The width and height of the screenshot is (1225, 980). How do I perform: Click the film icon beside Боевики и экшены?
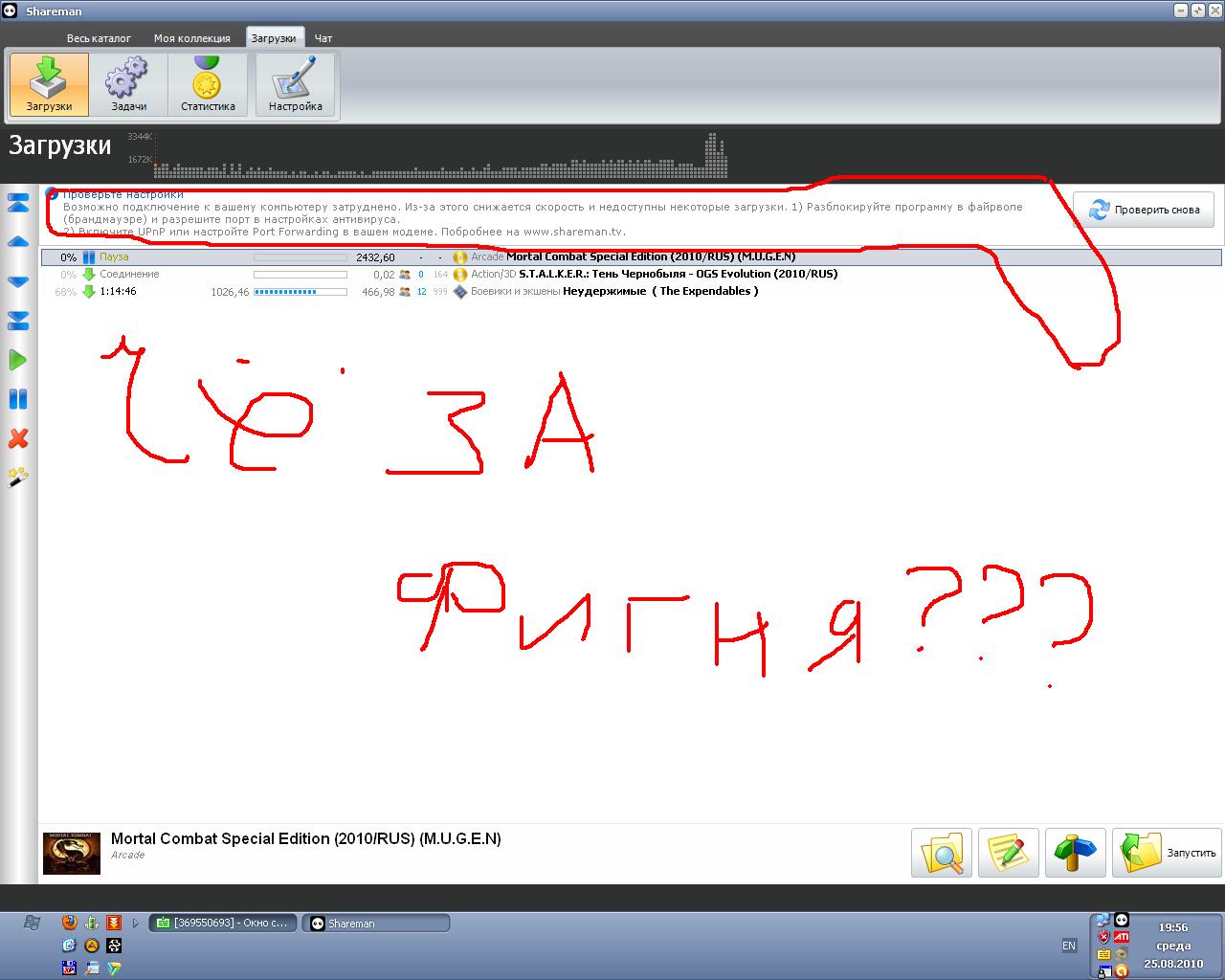(460, 291)
